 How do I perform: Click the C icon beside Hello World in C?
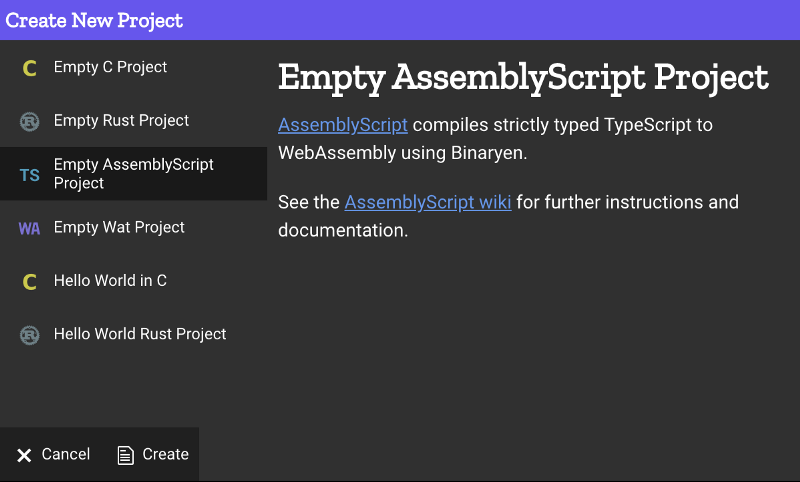[x=30, y=282]
